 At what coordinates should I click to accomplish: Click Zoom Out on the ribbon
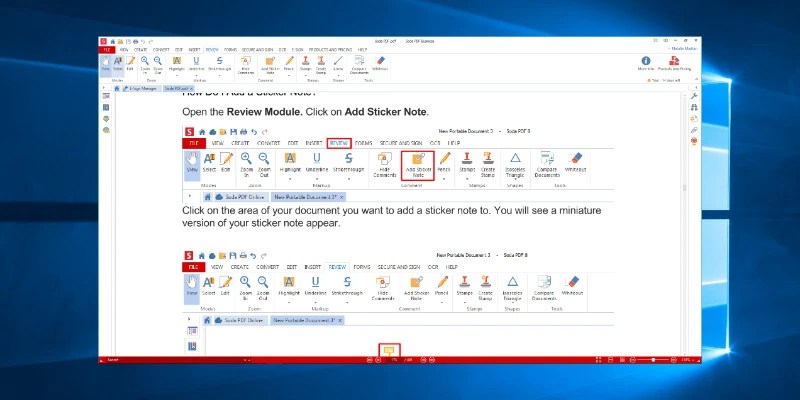click(x=158, y=64)
